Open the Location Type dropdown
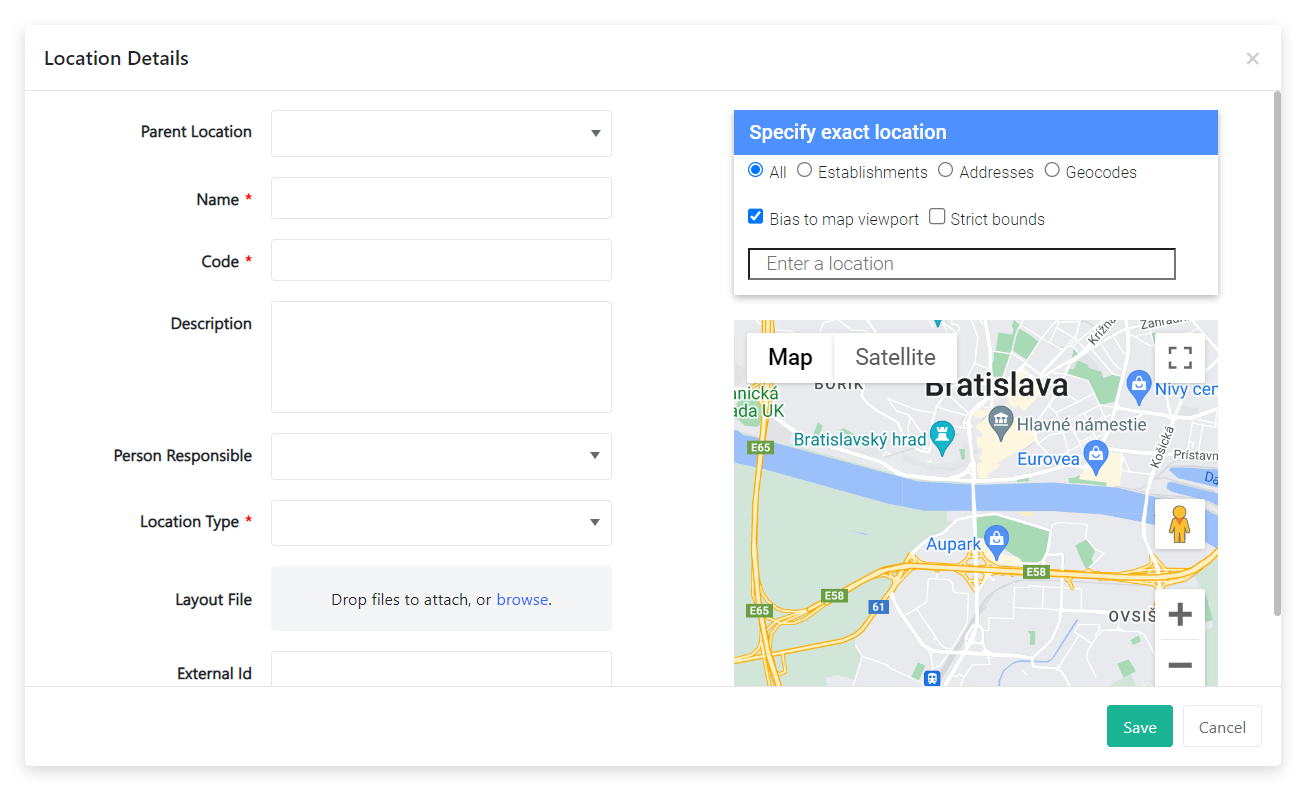 pyautogui.click(x=441, y=523)
